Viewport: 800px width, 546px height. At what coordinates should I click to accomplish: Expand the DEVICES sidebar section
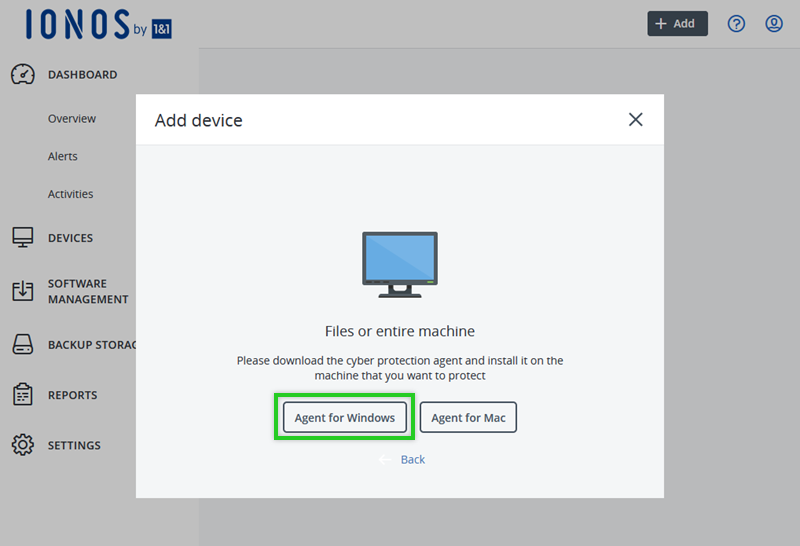(71, 238)
